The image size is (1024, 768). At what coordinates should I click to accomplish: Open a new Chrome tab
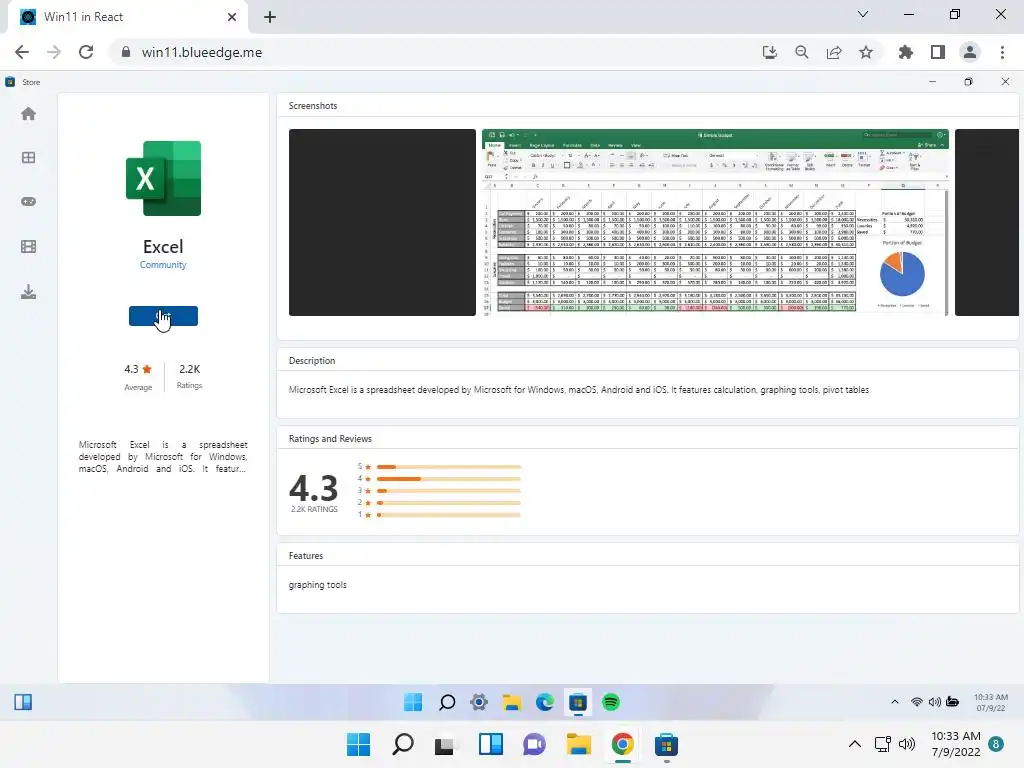(x=270, y=17)
